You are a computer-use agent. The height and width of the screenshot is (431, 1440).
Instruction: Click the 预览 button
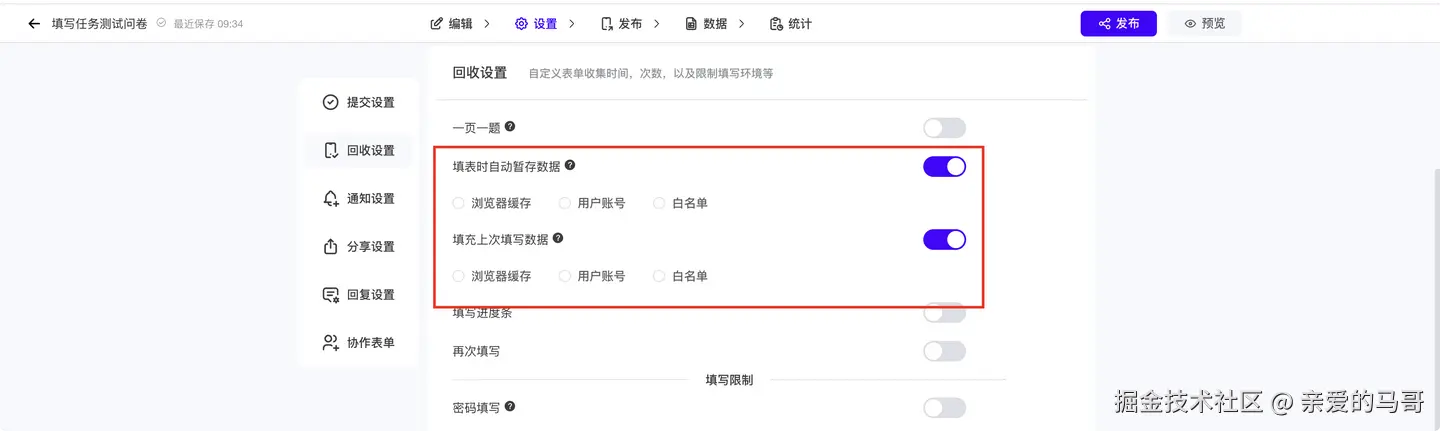pyautogui.click(x=1204, y=24)
